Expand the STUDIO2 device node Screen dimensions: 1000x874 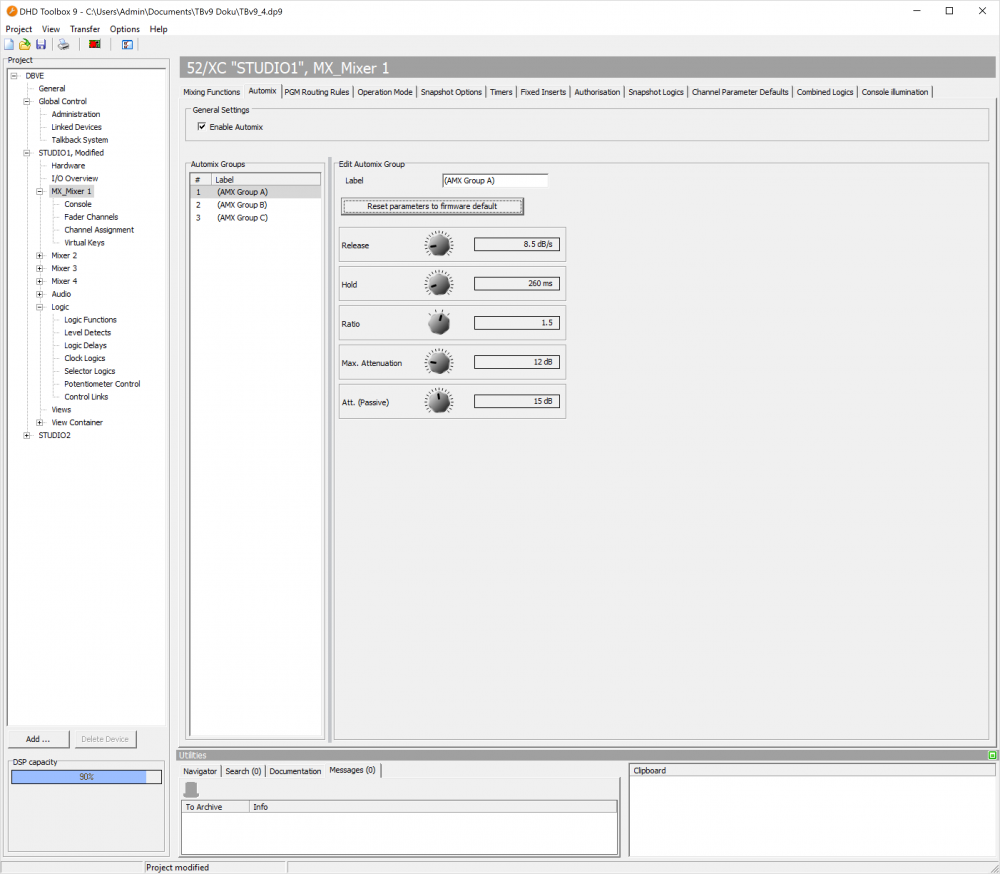click(x=28, y=434)
